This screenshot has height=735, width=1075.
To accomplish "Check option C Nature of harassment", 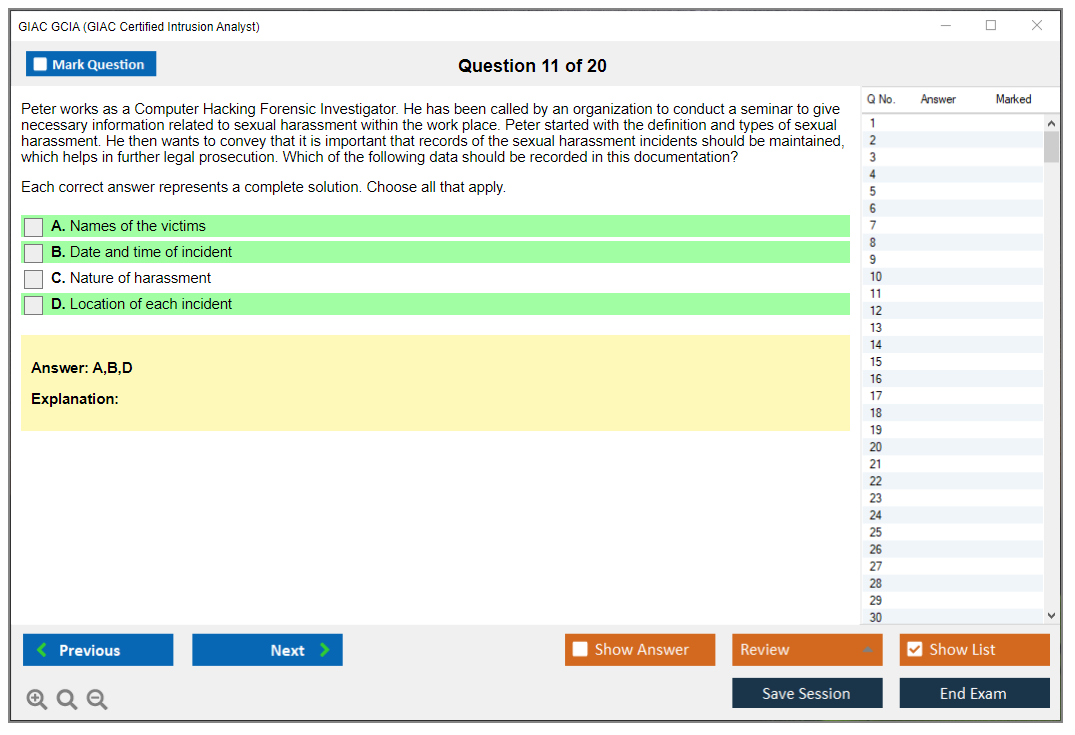I will point(34,279).
